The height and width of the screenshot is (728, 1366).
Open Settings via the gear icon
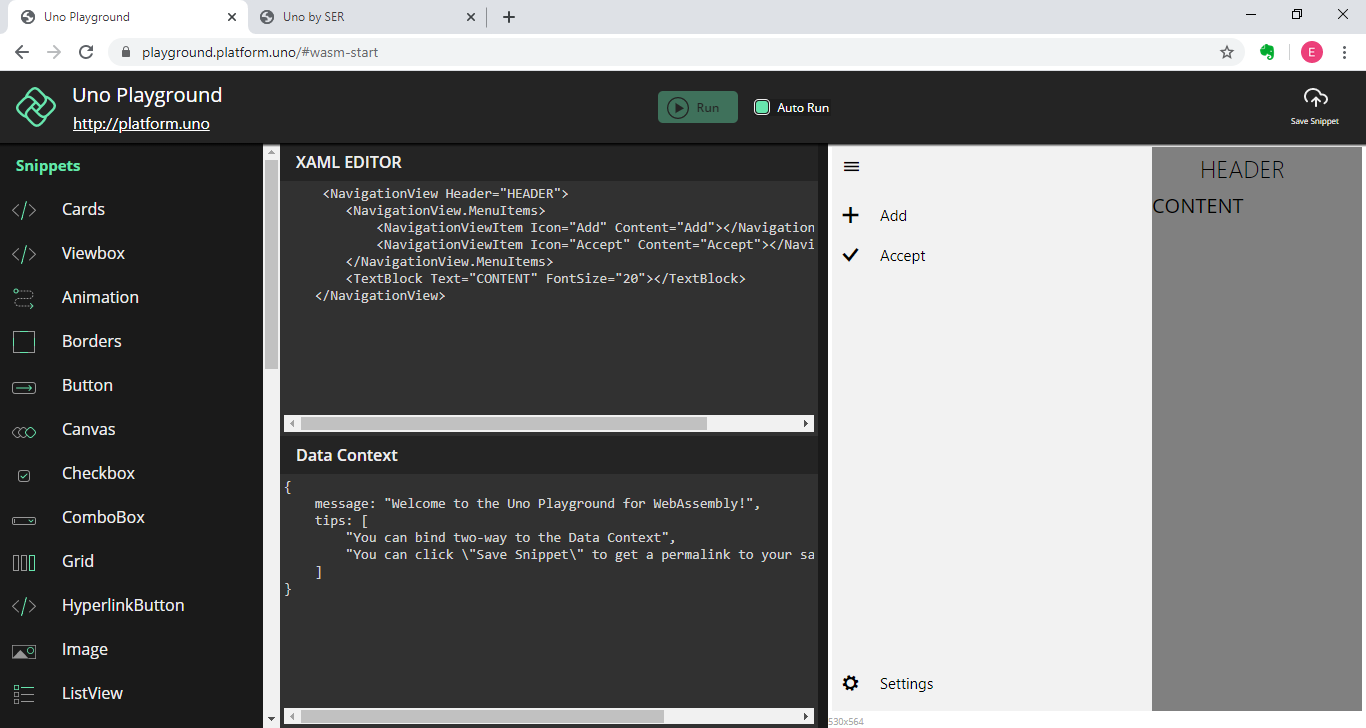point(850,683)
